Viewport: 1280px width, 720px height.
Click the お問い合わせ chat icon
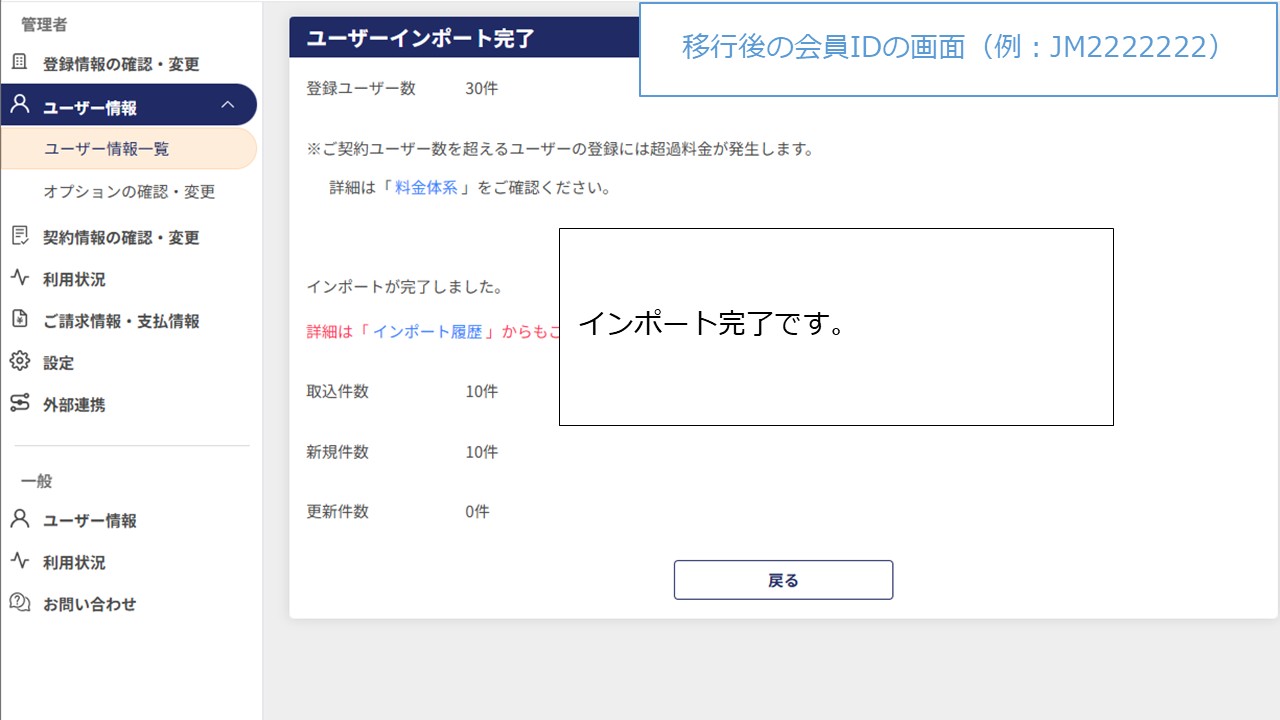pyautogui.click(x=19, y=603)
